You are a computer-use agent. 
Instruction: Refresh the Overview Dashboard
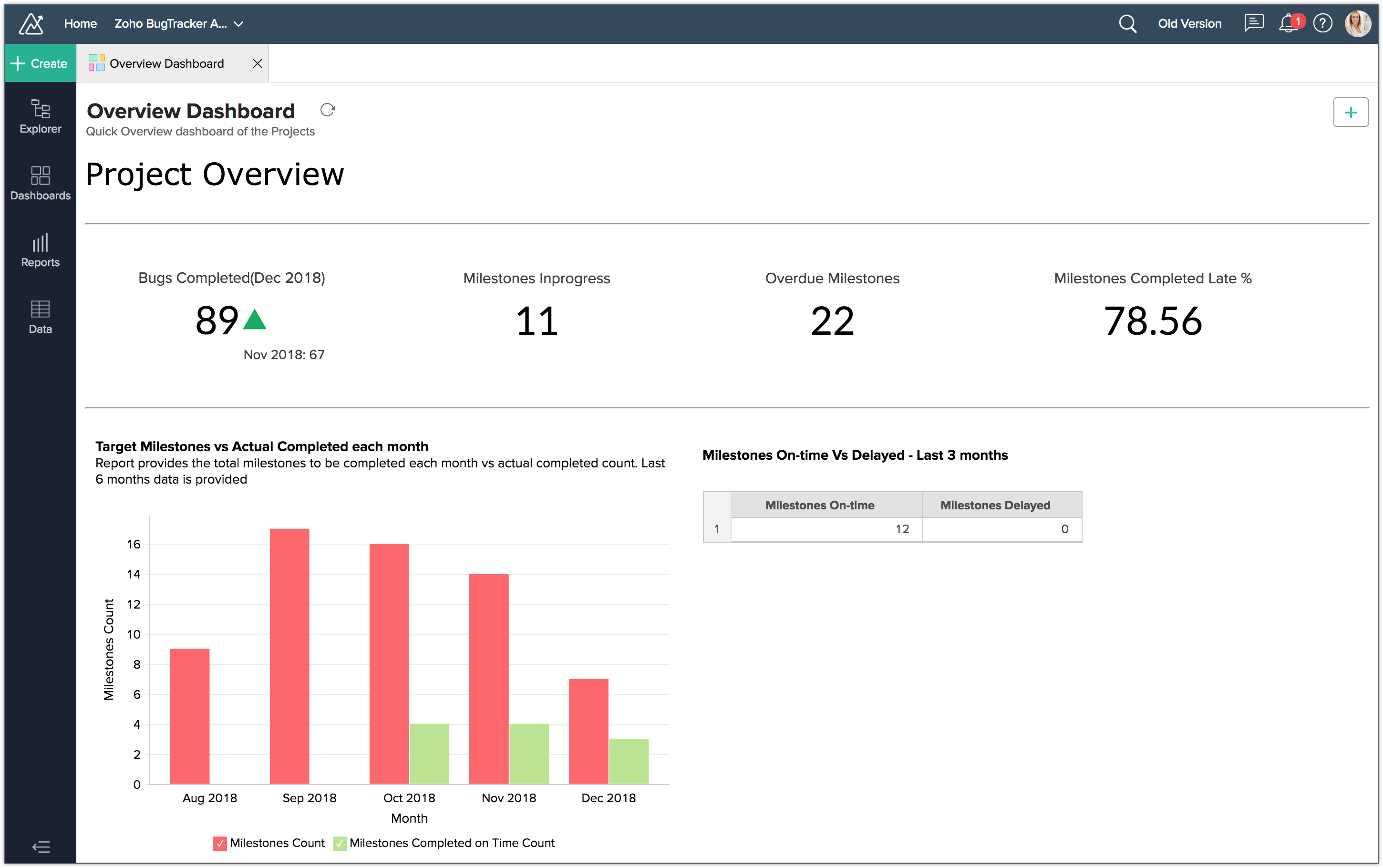click(x=328, y=110)
